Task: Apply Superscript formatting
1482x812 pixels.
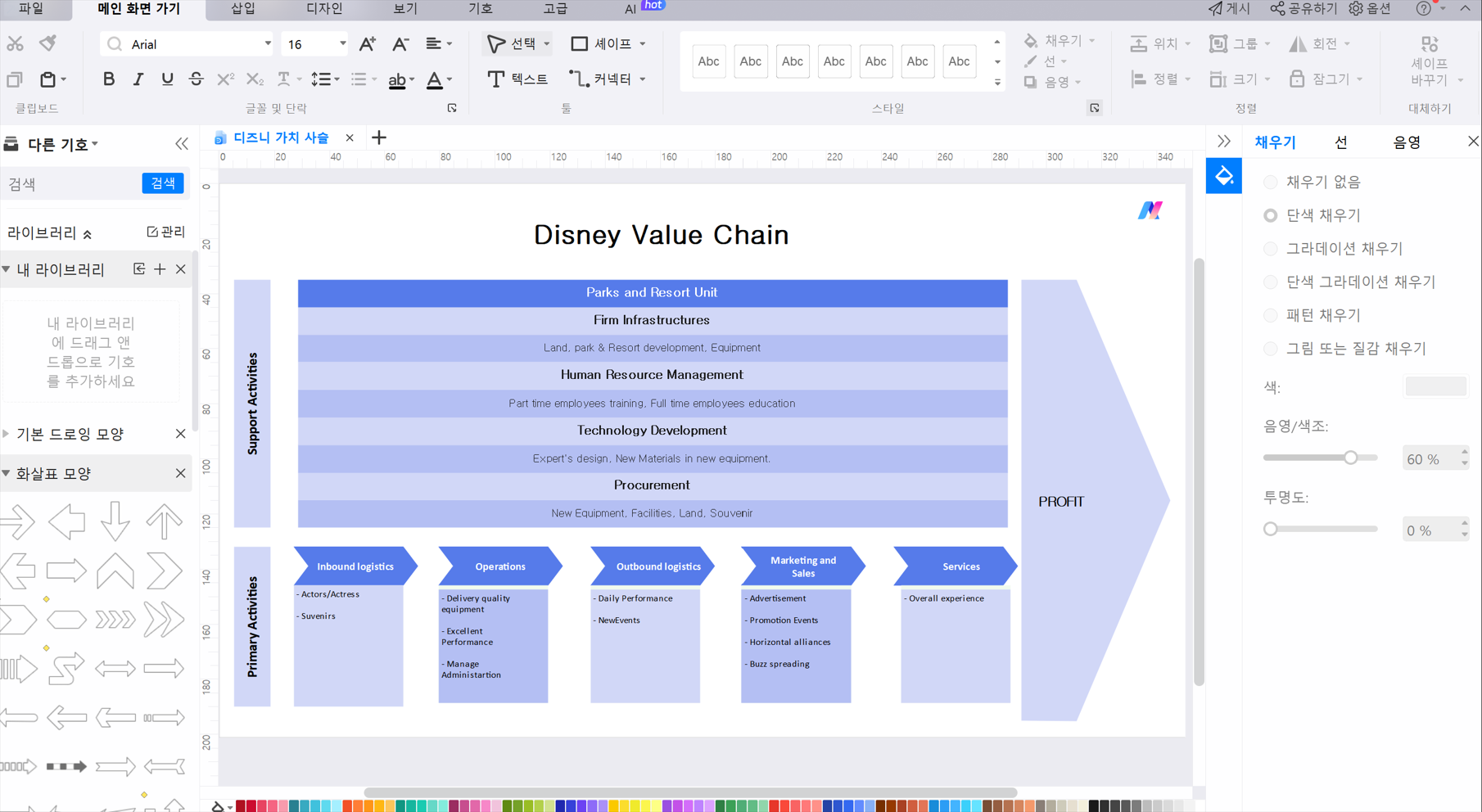Action: tap(225, 79)
